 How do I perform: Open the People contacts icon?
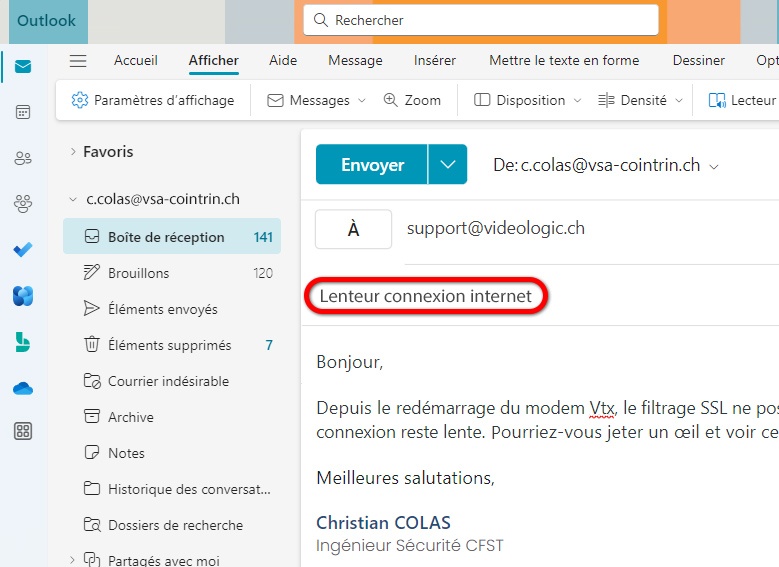[x=22, y=158]
